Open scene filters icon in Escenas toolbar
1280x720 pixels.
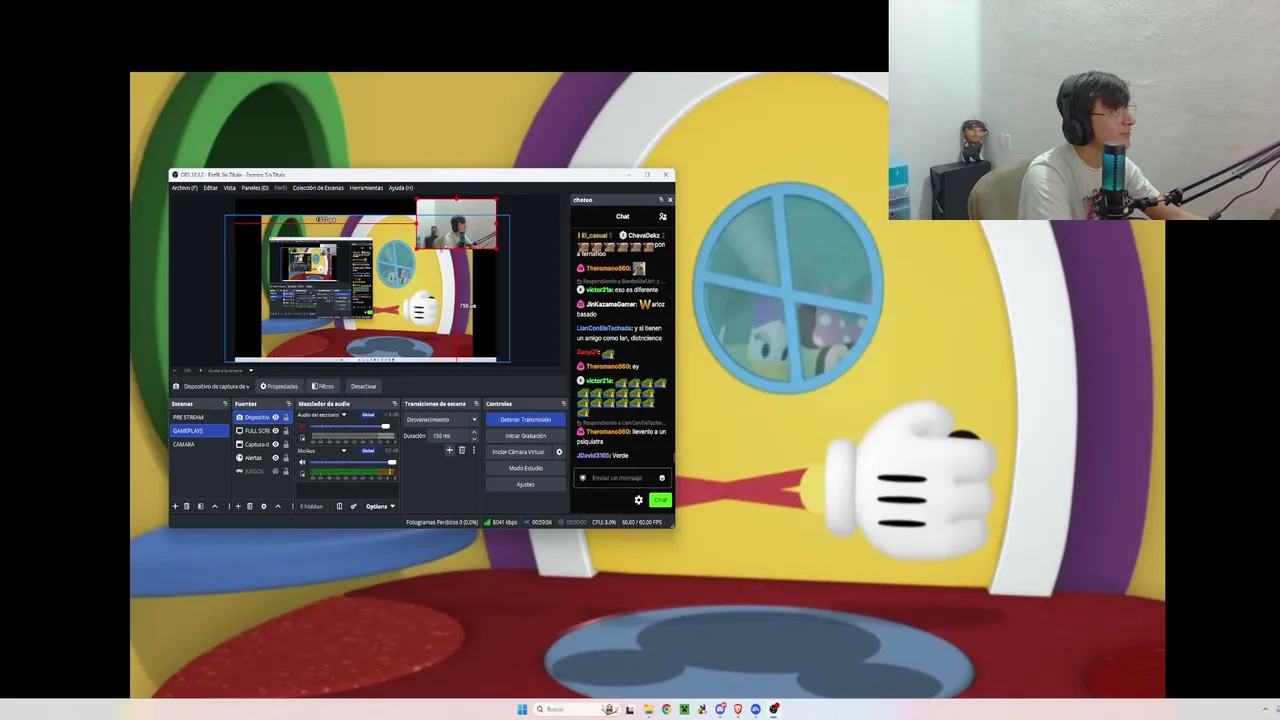pos(200,506)
